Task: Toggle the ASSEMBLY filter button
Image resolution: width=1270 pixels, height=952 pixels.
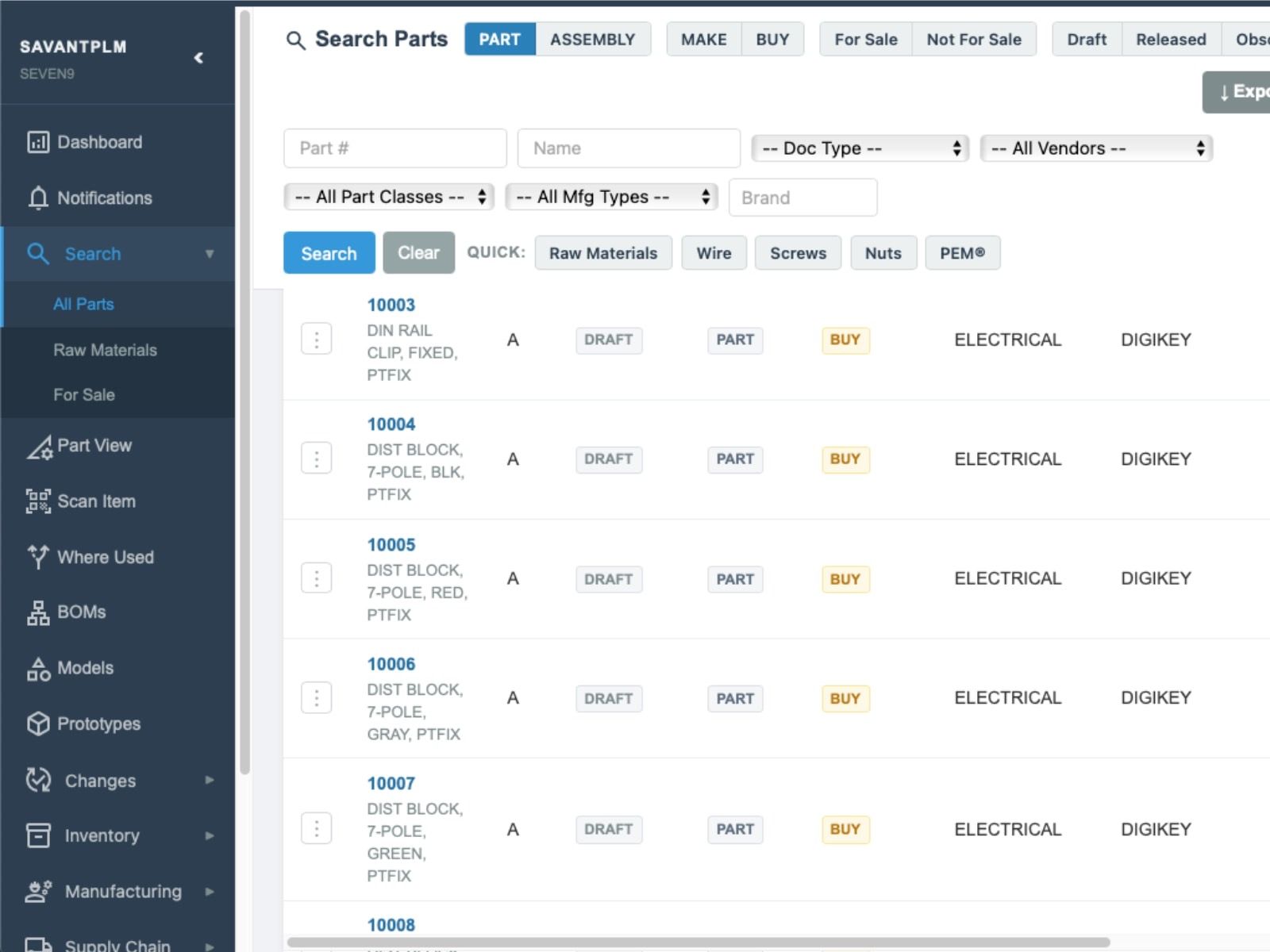Action: (x=593, y=39)
